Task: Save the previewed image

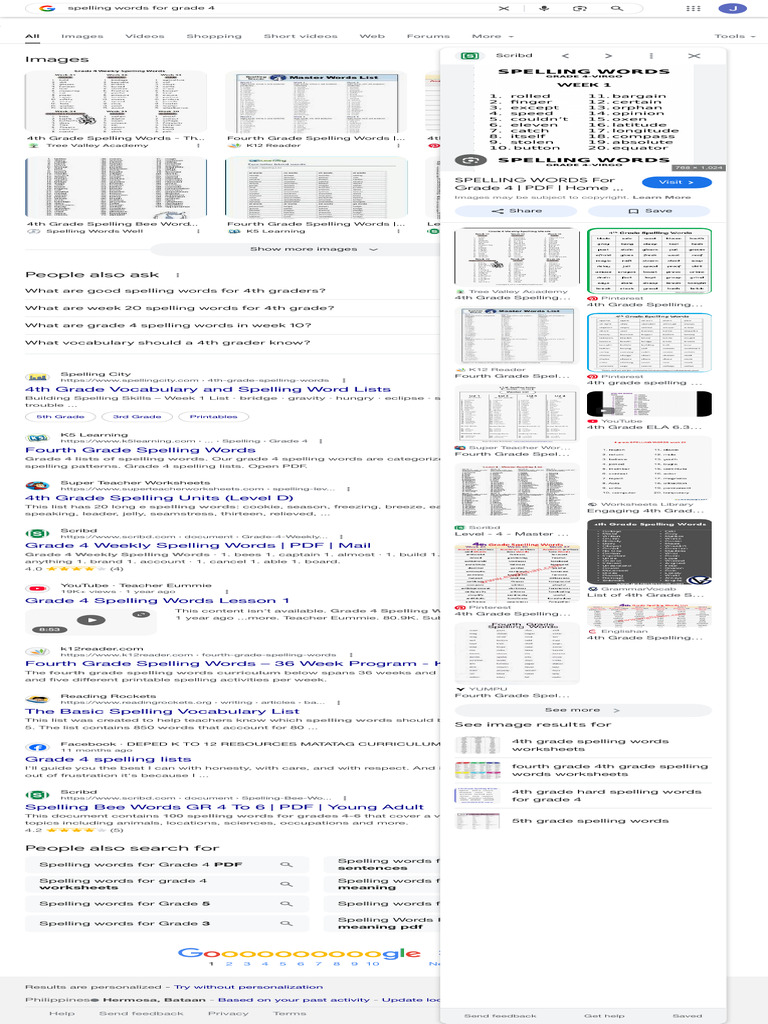Action: (650, 211)
